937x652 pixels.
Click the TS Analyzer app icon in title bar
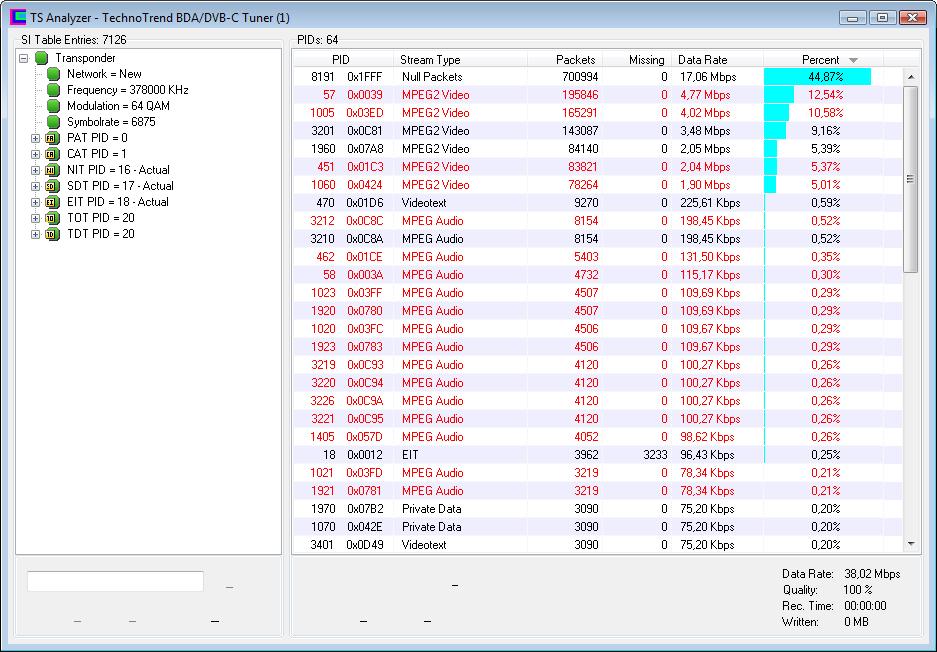coord(18,17)
